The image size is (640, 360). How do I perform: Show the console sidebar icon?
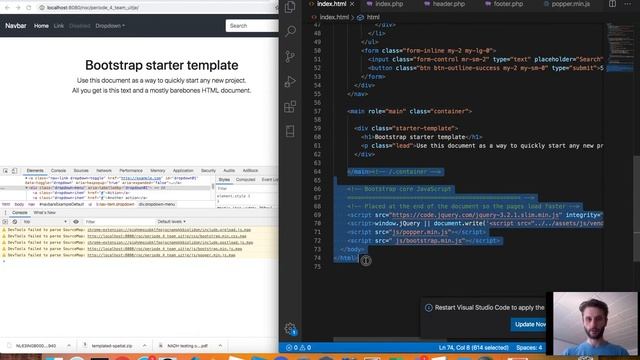[5, 222]
